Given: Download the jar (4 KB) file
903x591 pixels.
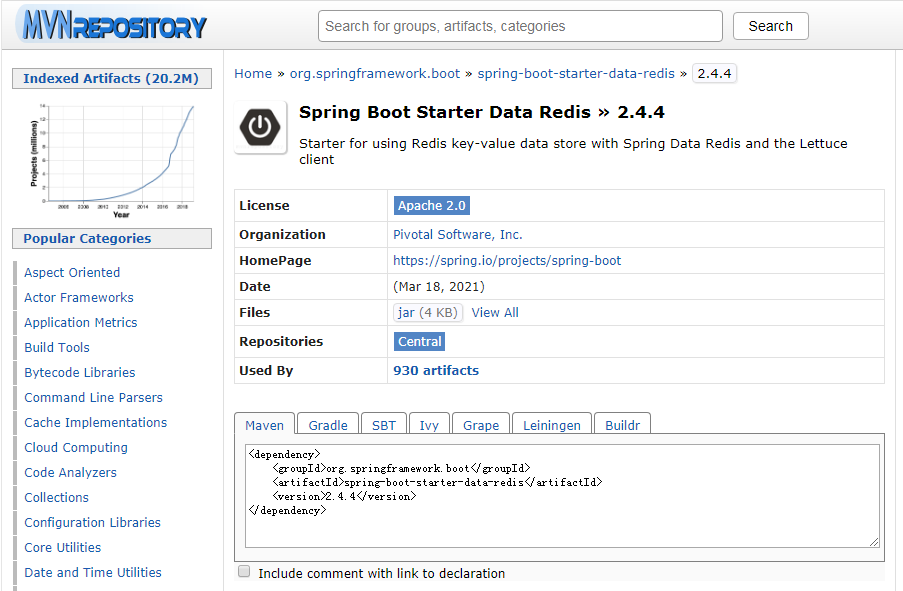Looking at the screenshot, I should point(427,313).
